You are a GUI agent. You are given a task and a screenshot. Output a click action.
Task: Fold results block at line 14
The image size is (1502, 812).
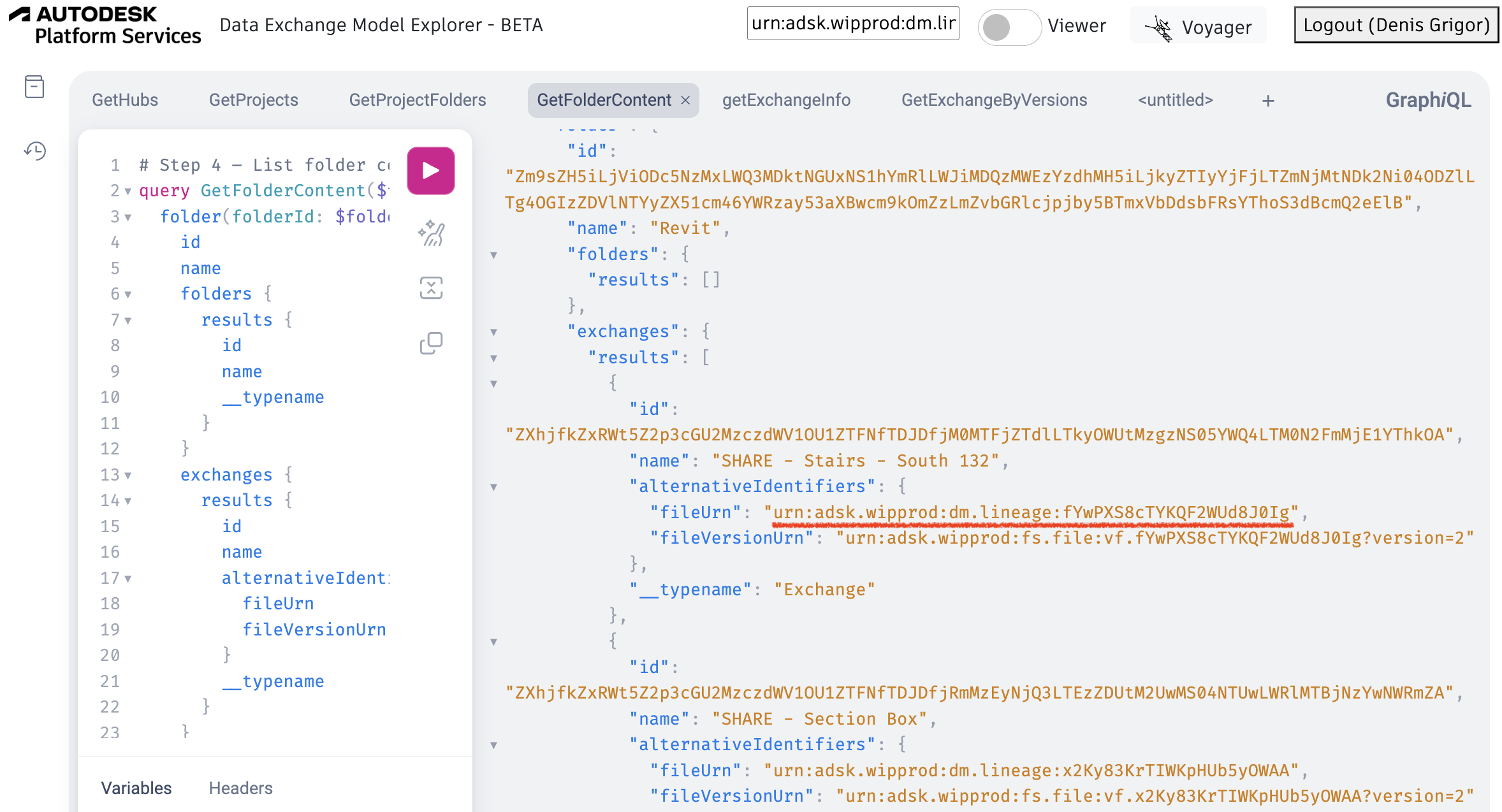pos(128,501)
